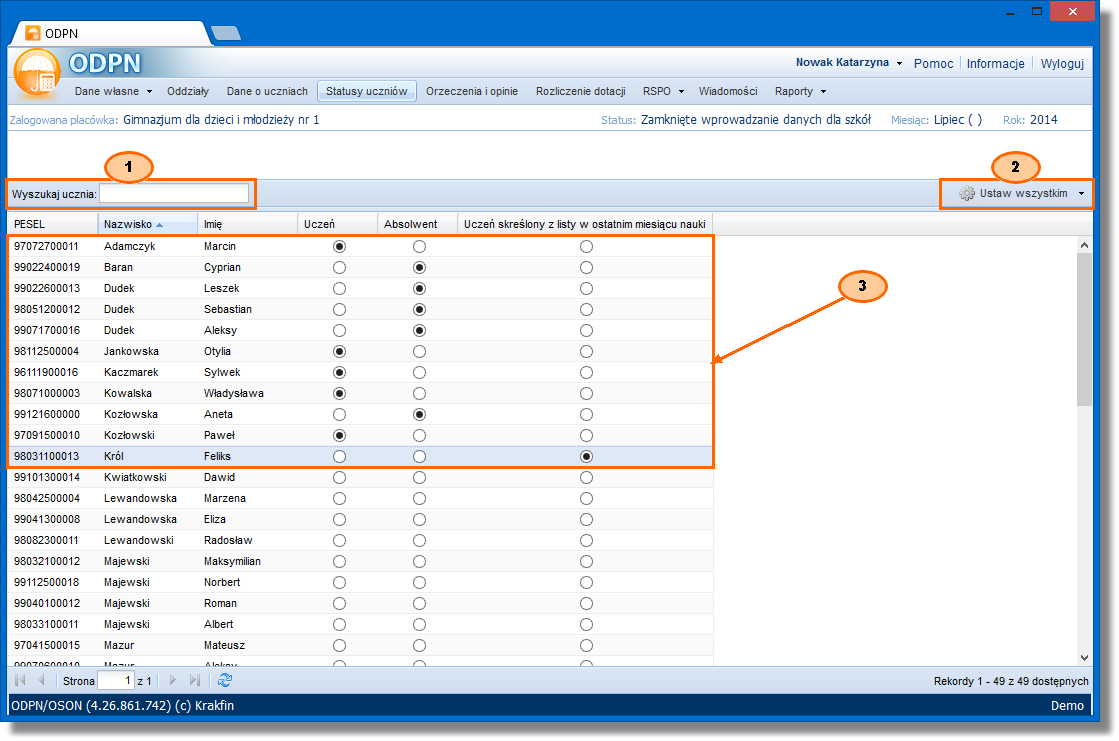The width and height of the screenshot is (1119, 741).
Task: Click PESEL cell 97091500010
Action: 47,435
